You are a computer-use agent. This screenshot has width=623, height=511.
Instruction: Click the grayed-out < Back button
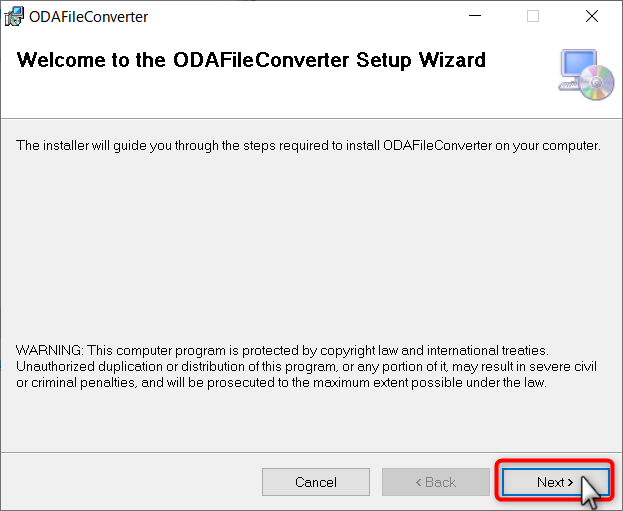[x=435, y=482]
